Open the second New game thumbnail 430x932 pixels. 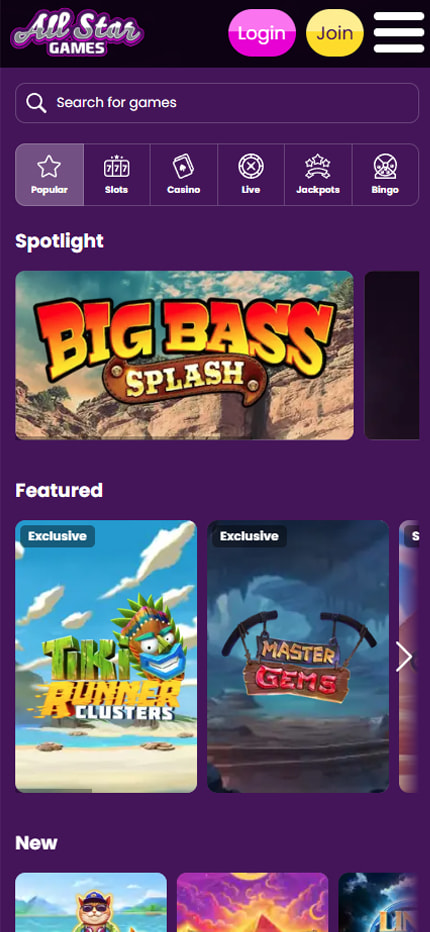pos(253,902)
